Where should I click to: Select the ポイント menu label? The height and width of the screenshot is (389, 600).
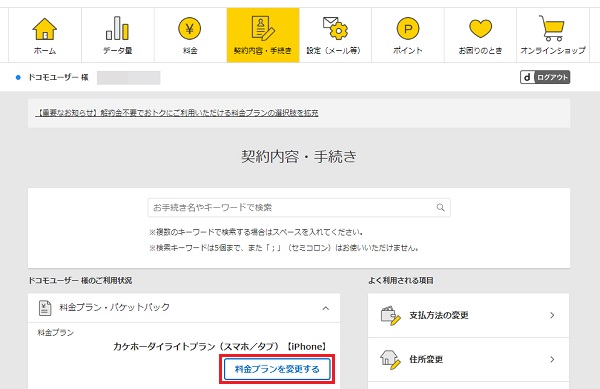408,50
